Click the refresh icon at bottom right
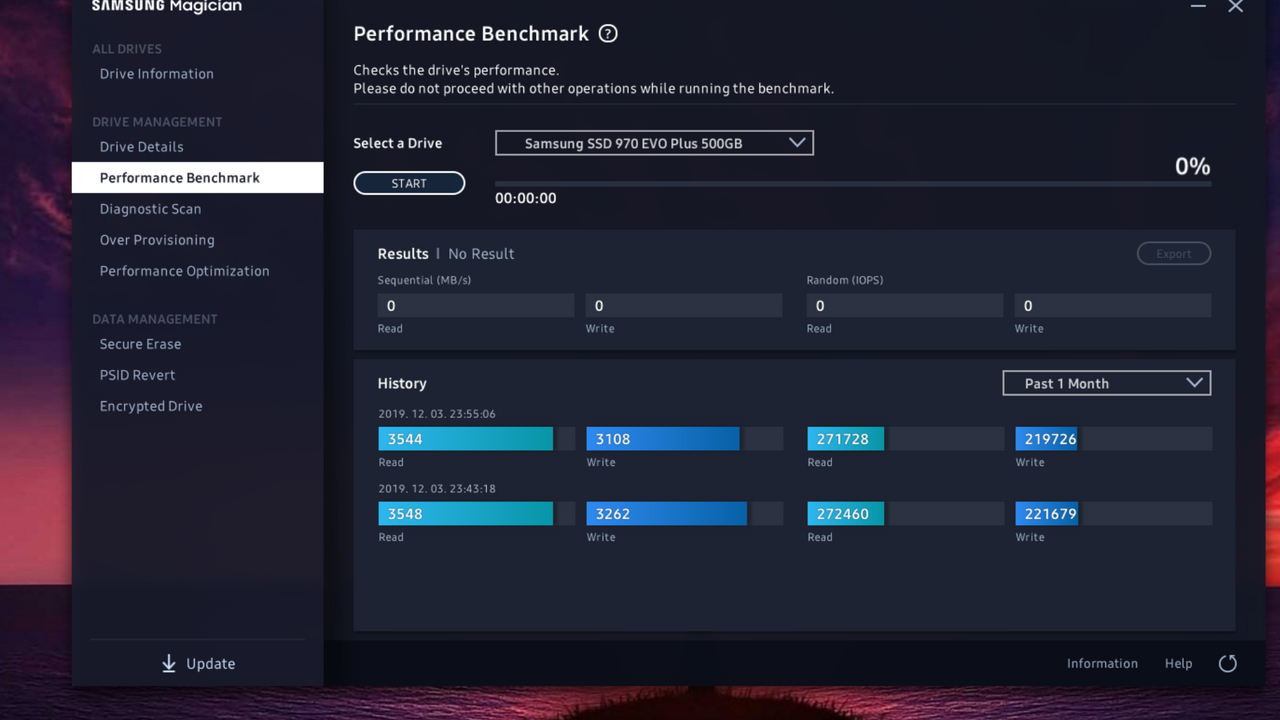The height and width of the screenshot is (720, 1280). click(1228, 663)
